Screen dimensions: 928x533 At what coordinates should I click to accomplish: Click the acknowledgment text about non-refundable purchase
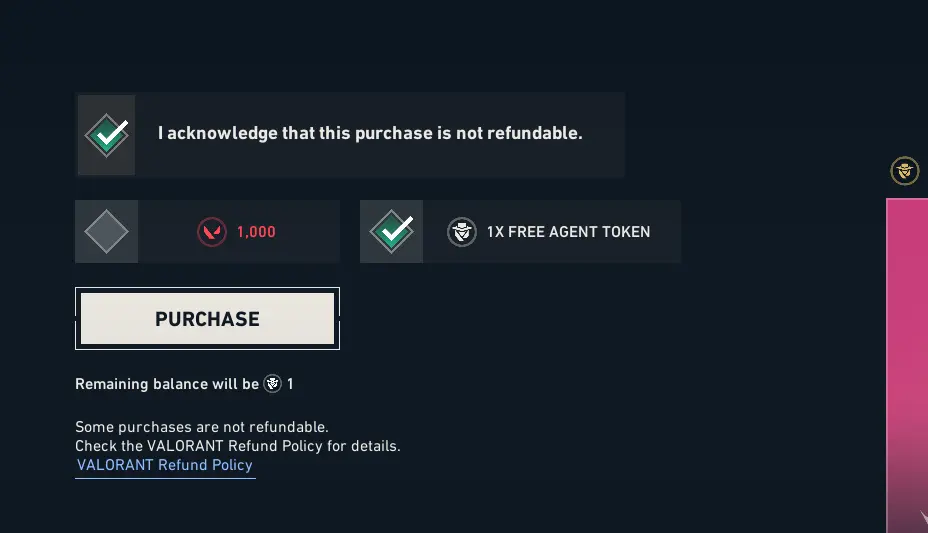(370, 133)
